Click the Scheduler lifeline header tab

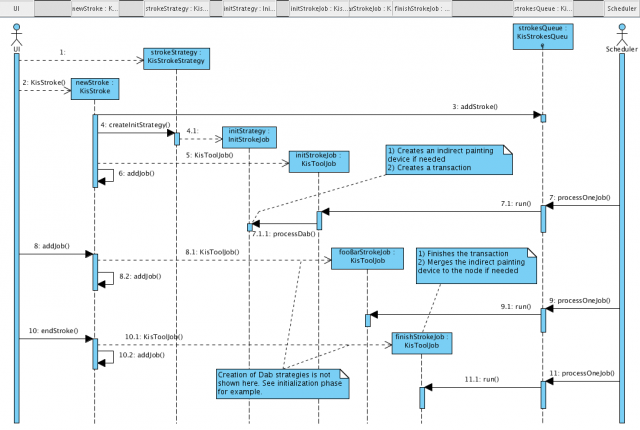click(620, 8)
